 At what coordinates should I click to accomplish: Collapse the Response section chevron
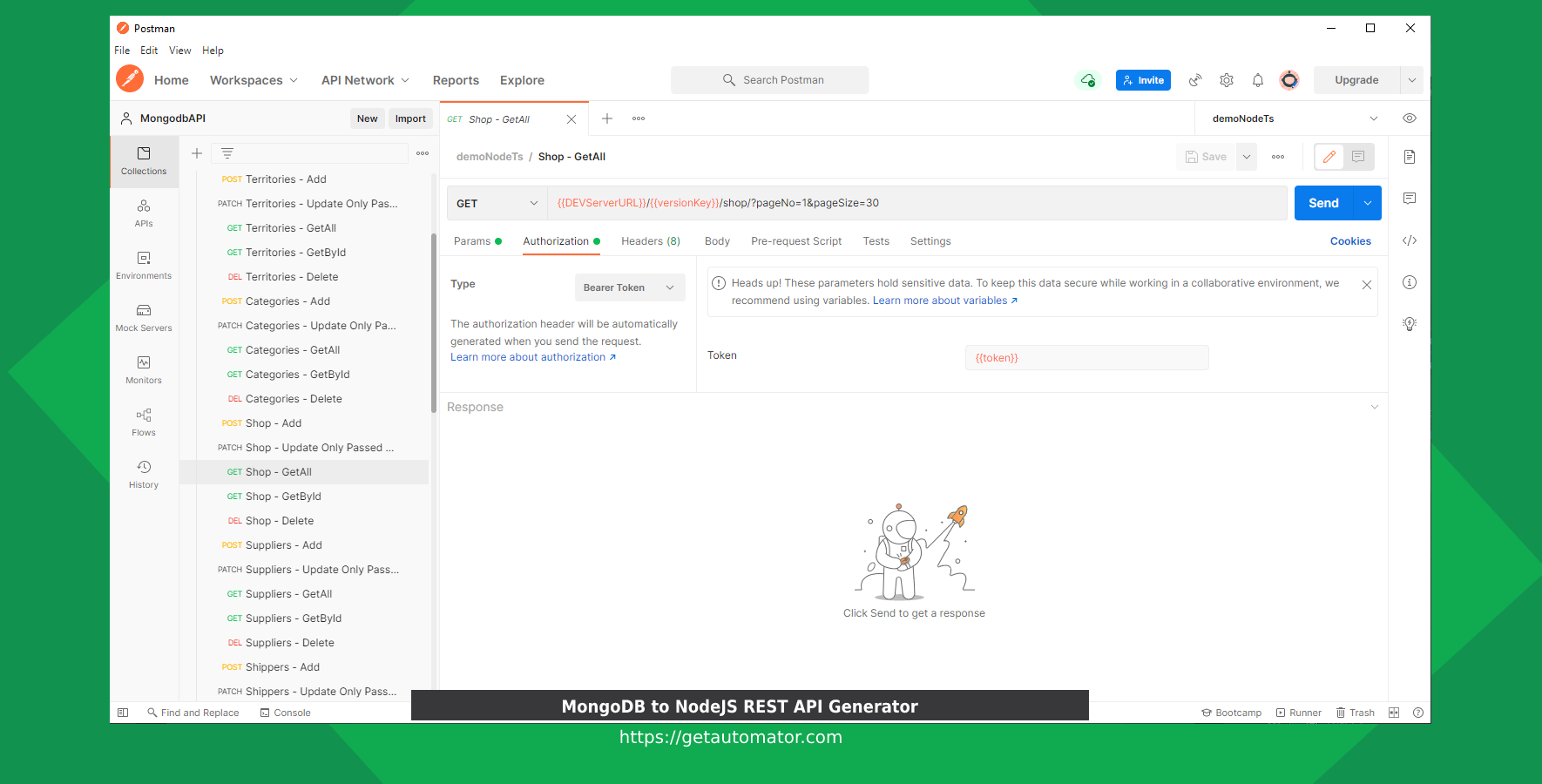pos(1375,407)
